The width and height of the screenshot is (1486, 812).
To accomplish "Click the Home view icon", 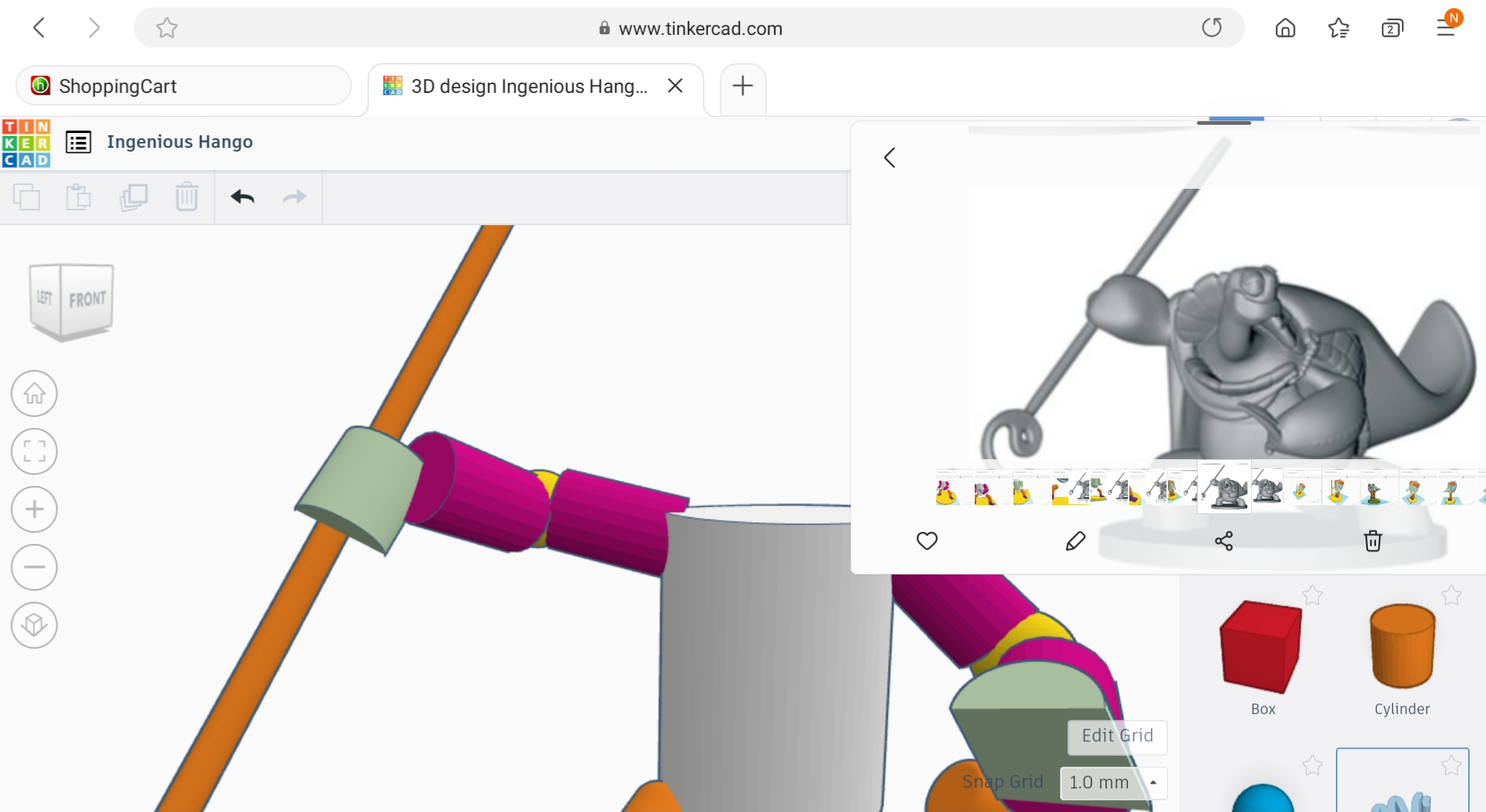I will tap(34, 393).
